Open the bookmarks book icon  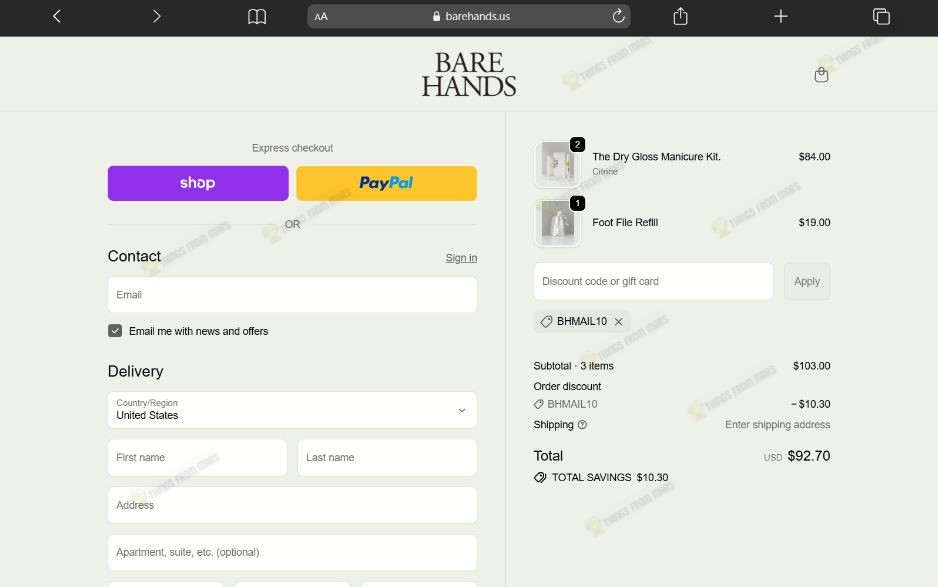[257, 16]
